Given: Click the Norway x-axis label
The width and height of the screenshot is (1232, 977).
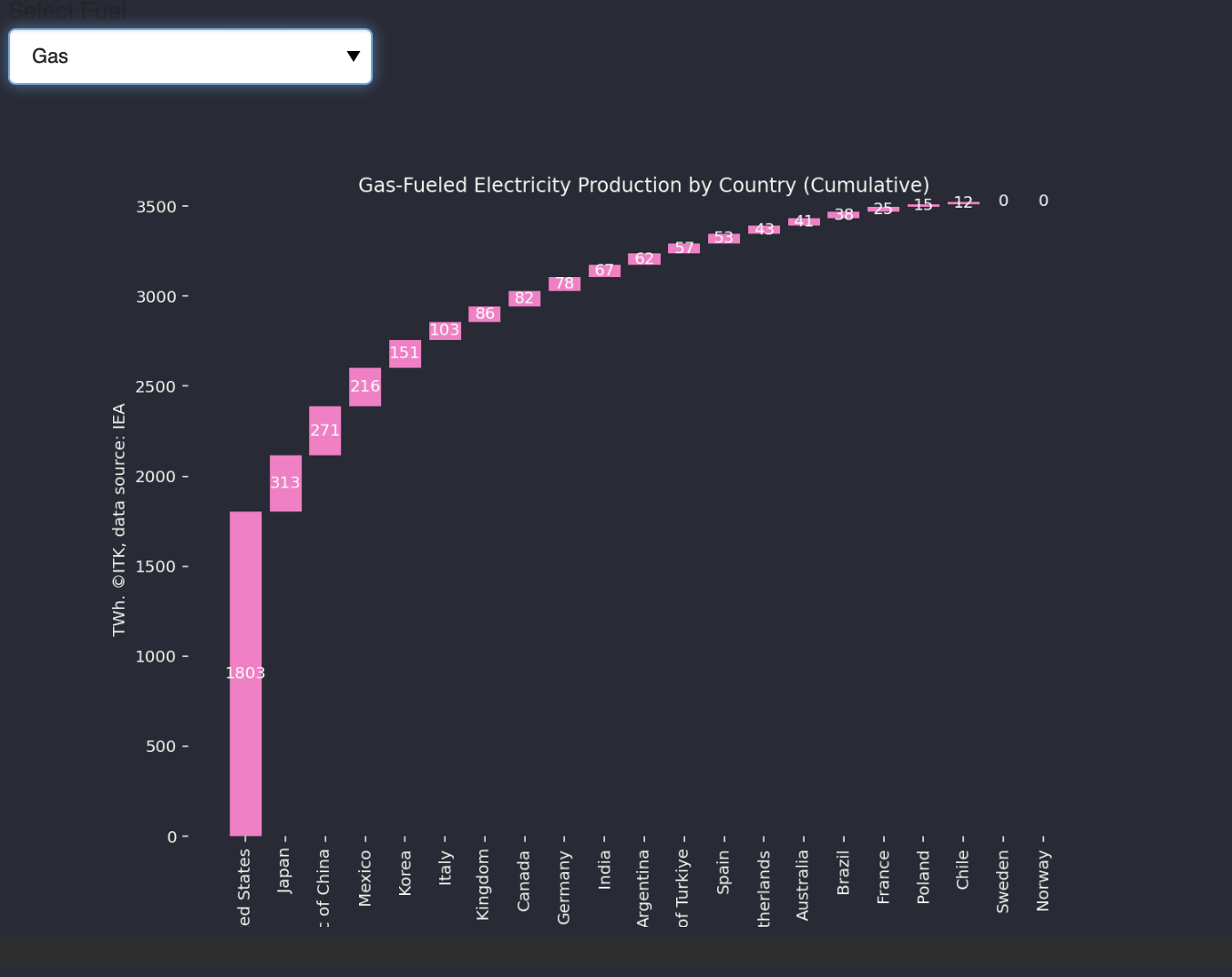Looking at the screenshot, I should [x=1043, y=880].
